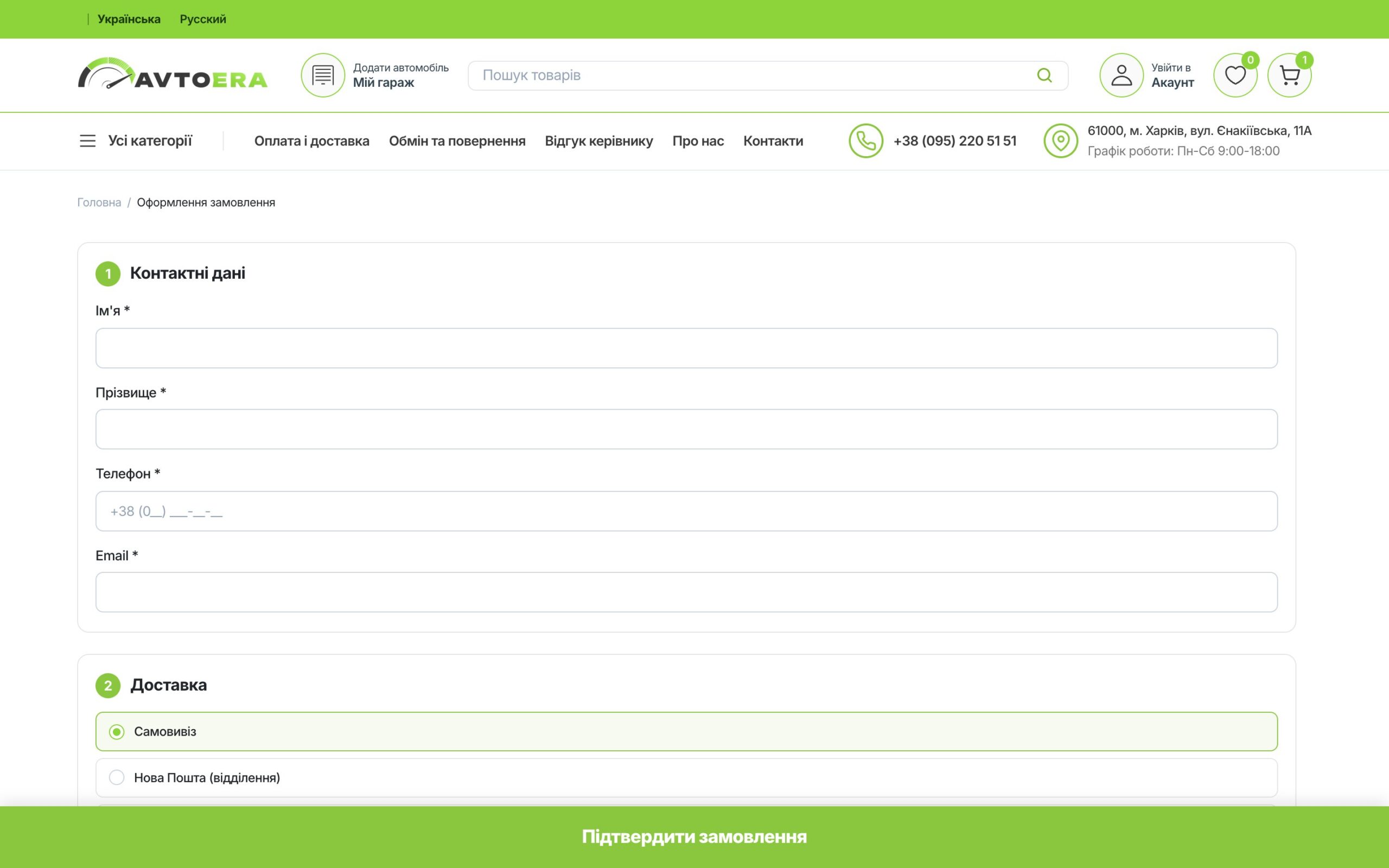Screen dimensions: 1389x868
Task: Click the green phone icon
Action: [x=865, y=141]
